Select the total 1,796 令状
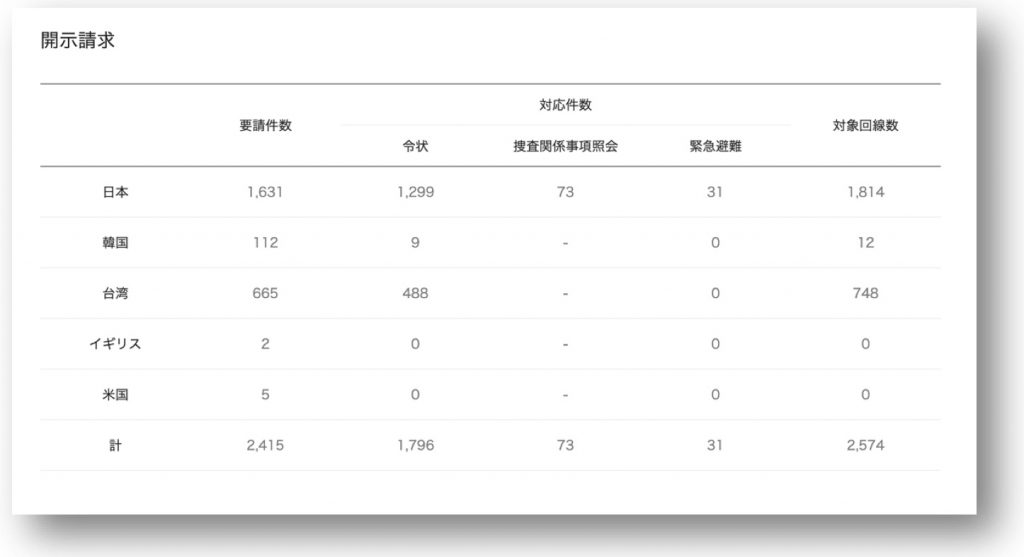Image resolution: width=1024 pixels, height=557 pixels. pos(415,445)
